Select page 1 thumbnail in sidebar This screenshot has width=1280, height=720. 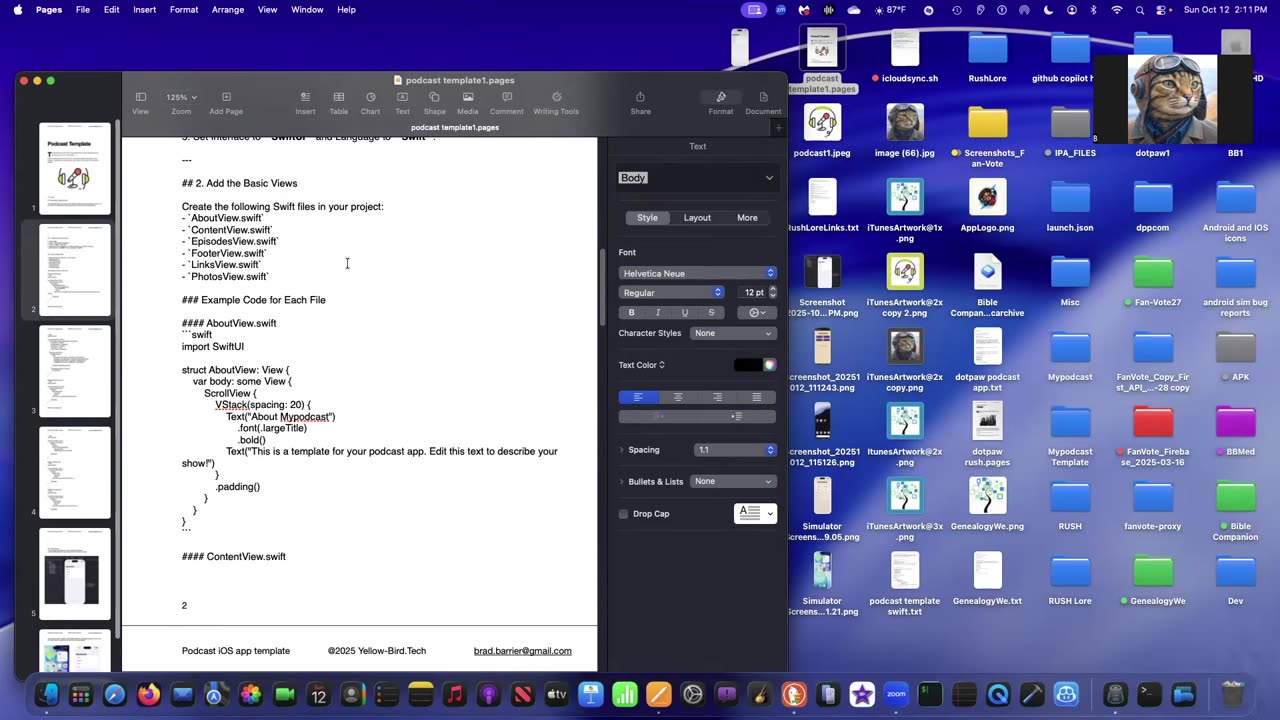click(75, 169)
